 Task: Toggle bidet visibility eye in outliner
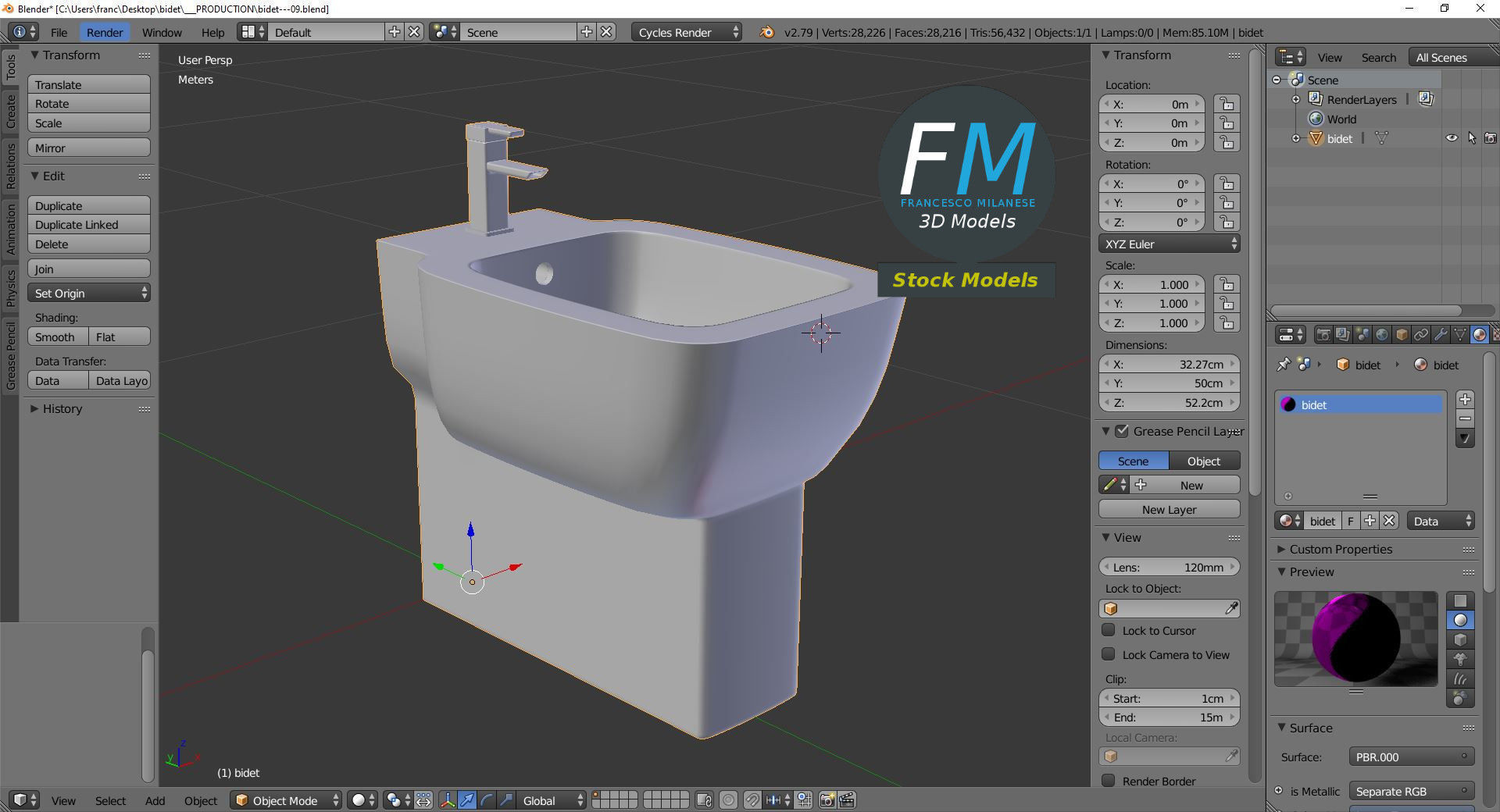coord(1452,138)
